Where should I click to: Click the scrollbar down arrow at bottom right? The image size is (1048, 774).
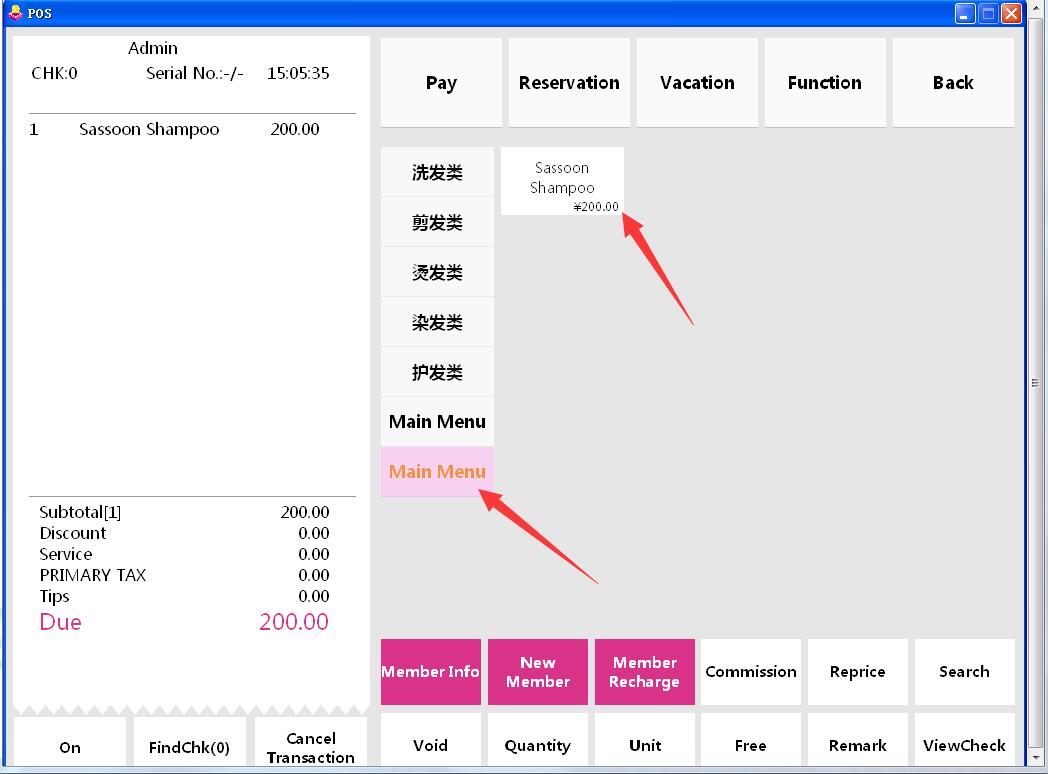[1035, 758]
